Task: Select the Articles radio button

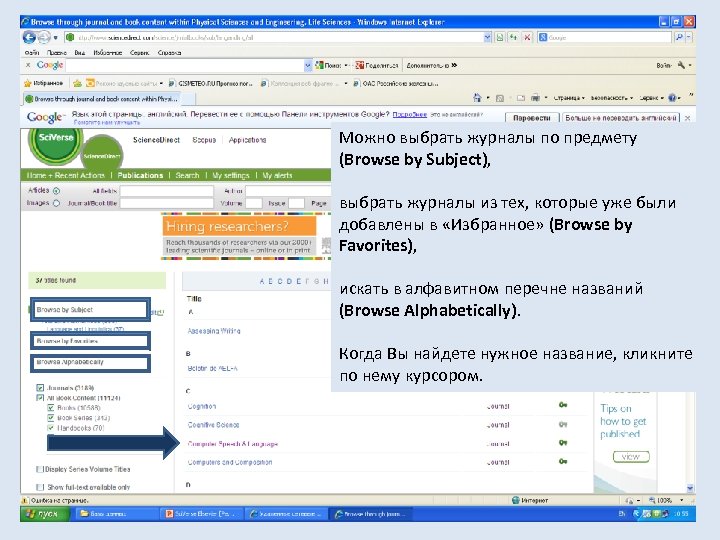Action: (x=56, y=191)
